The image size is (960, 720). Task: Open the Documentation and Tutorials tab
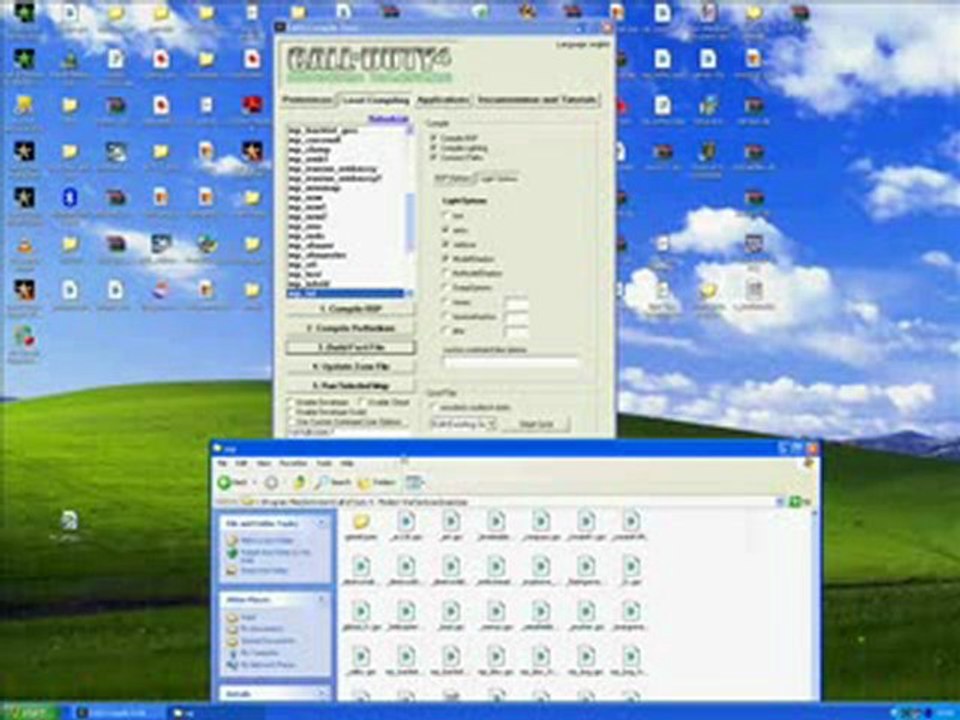tap(538, 100)
